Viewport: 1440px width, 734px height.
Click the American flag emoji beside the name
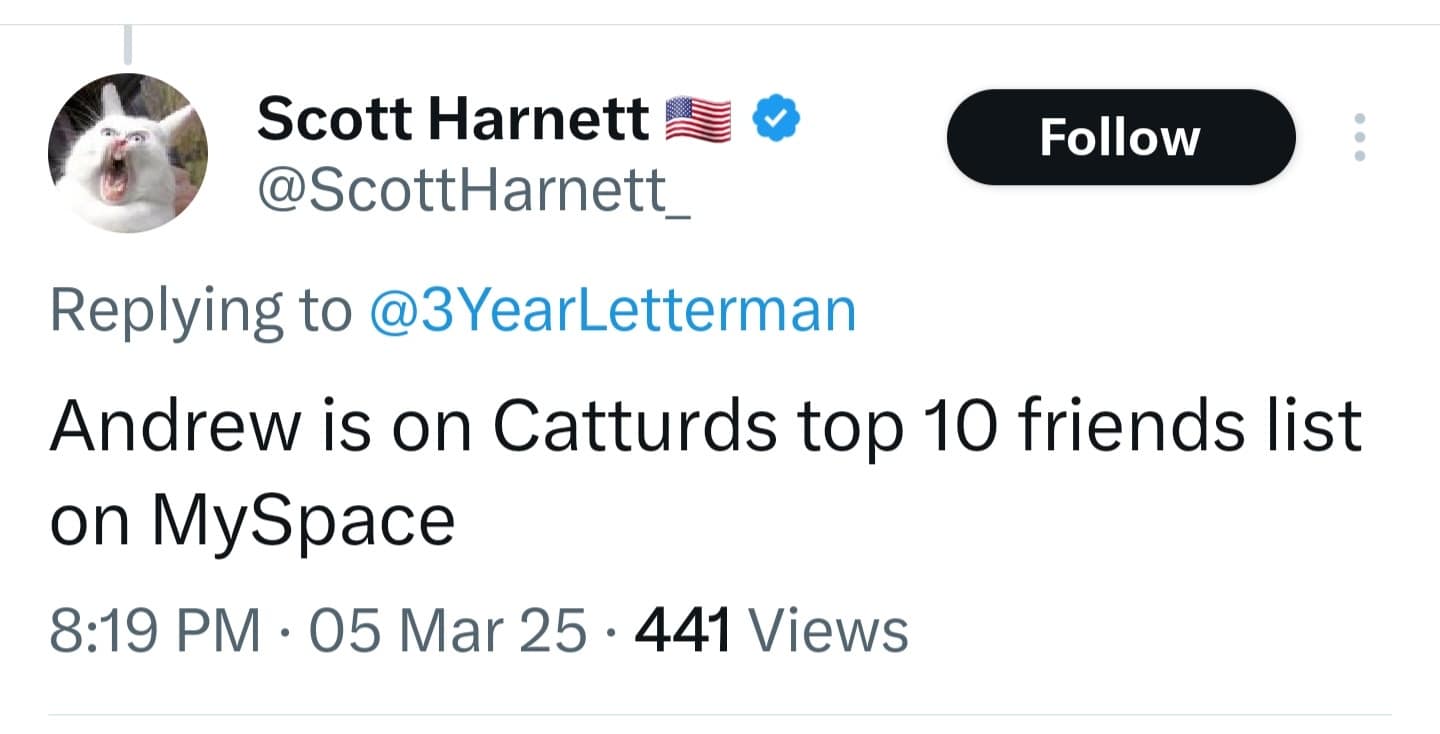pyautogui.click(x=698, y=119)
